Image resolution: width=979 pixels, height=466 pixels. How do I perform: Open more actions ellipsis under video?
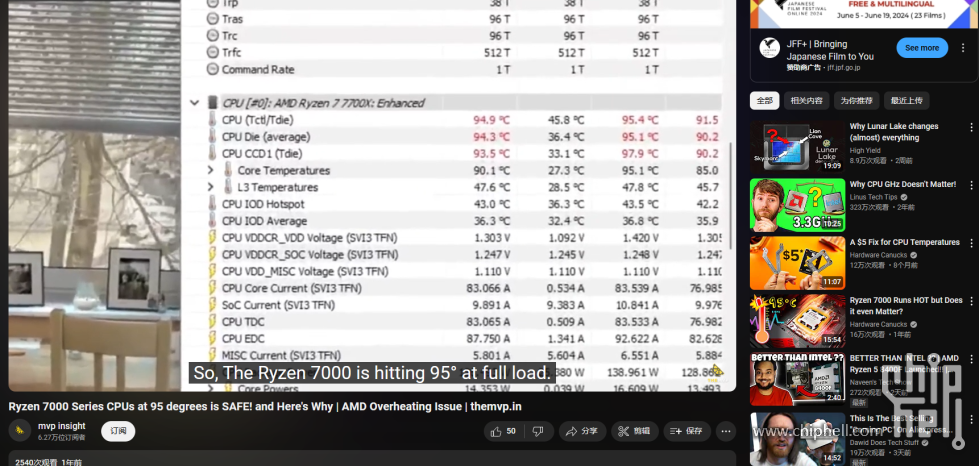(x=726, y=431)
